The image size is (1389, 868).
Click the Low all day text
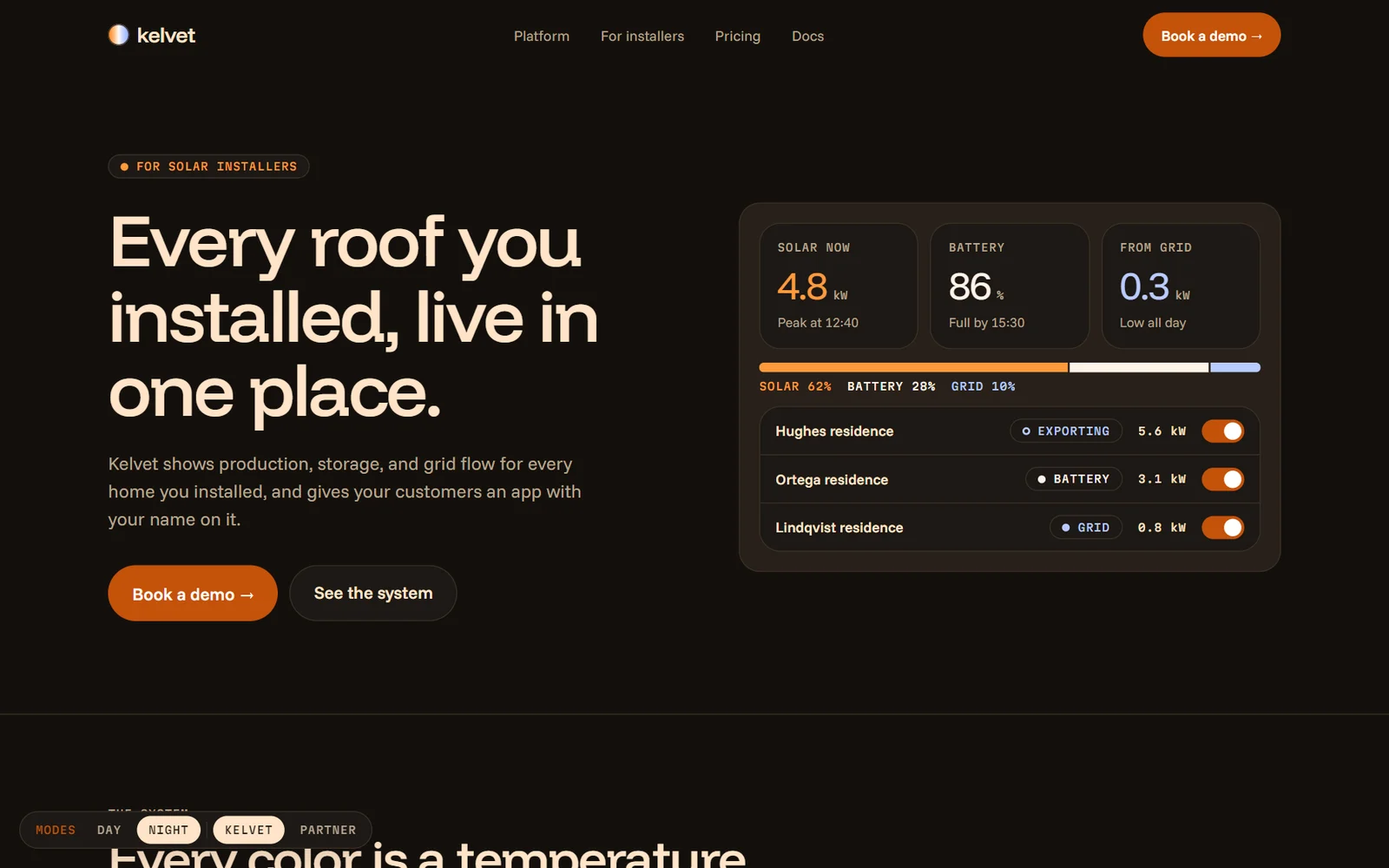(x=1153, y=323)
